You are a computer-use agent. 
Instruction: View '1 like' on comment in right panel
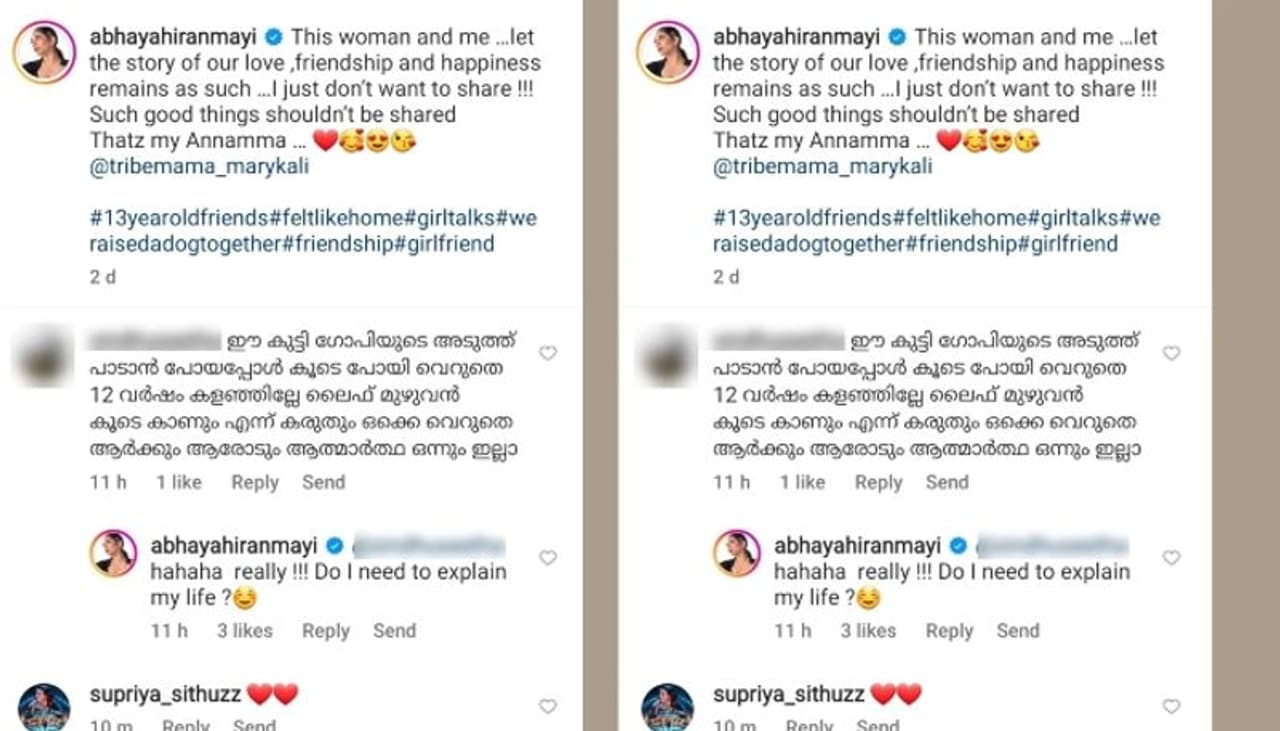802,482
